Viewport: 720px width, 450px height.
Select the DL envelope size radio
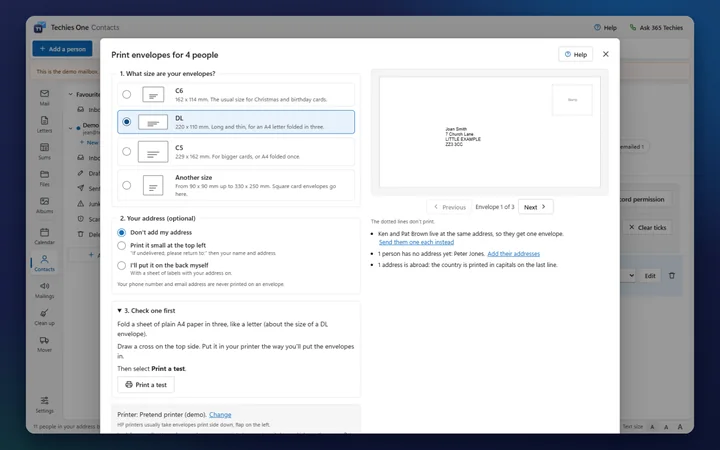pyautogui.click(x=126, y=122)
